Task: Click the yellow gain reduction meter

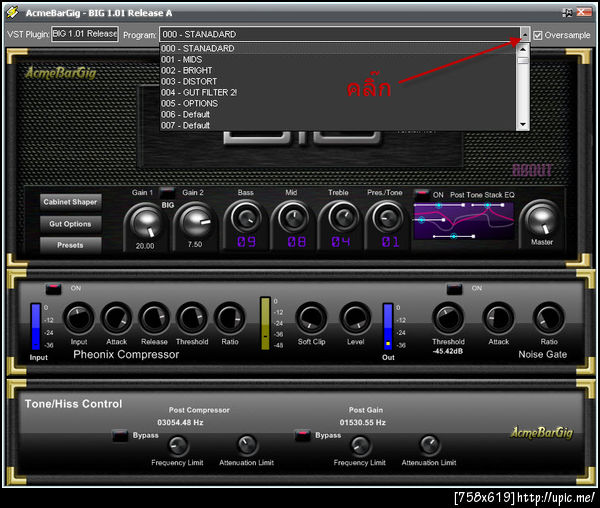Action: (x=265, y=324)
